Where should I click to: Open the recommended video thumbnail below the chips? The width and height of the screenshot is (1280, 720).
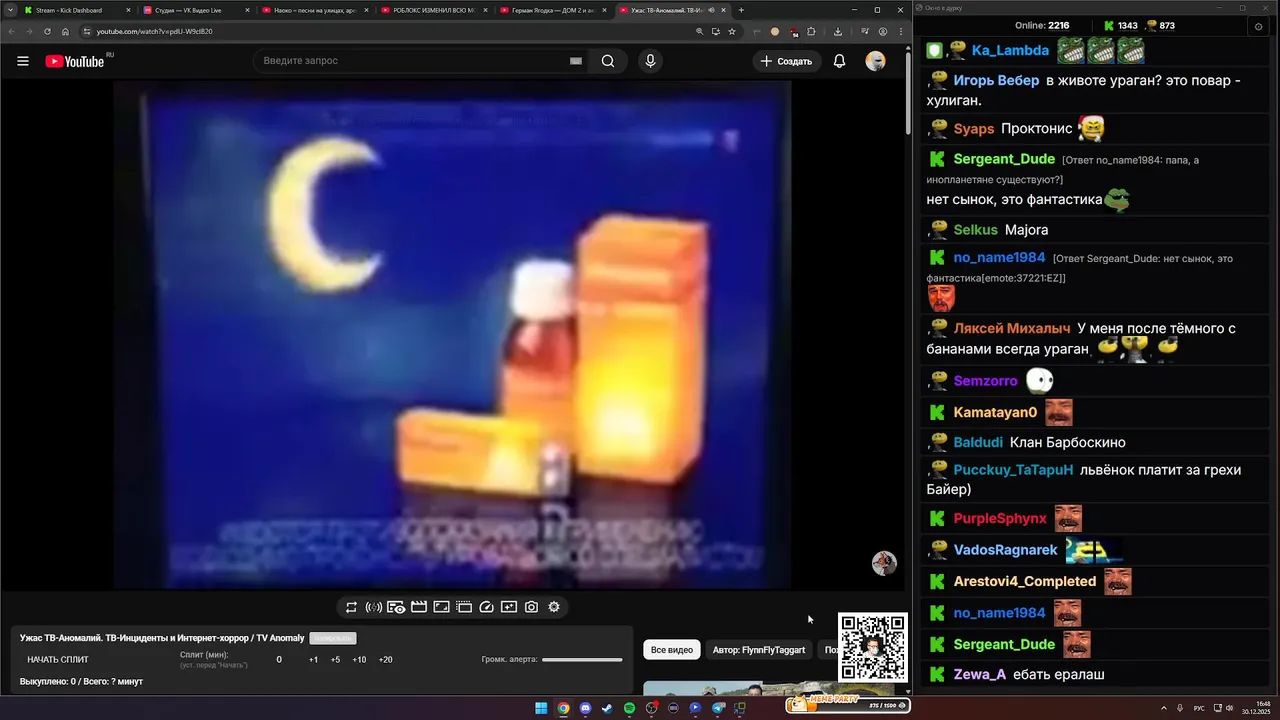(x=770, y=688)
